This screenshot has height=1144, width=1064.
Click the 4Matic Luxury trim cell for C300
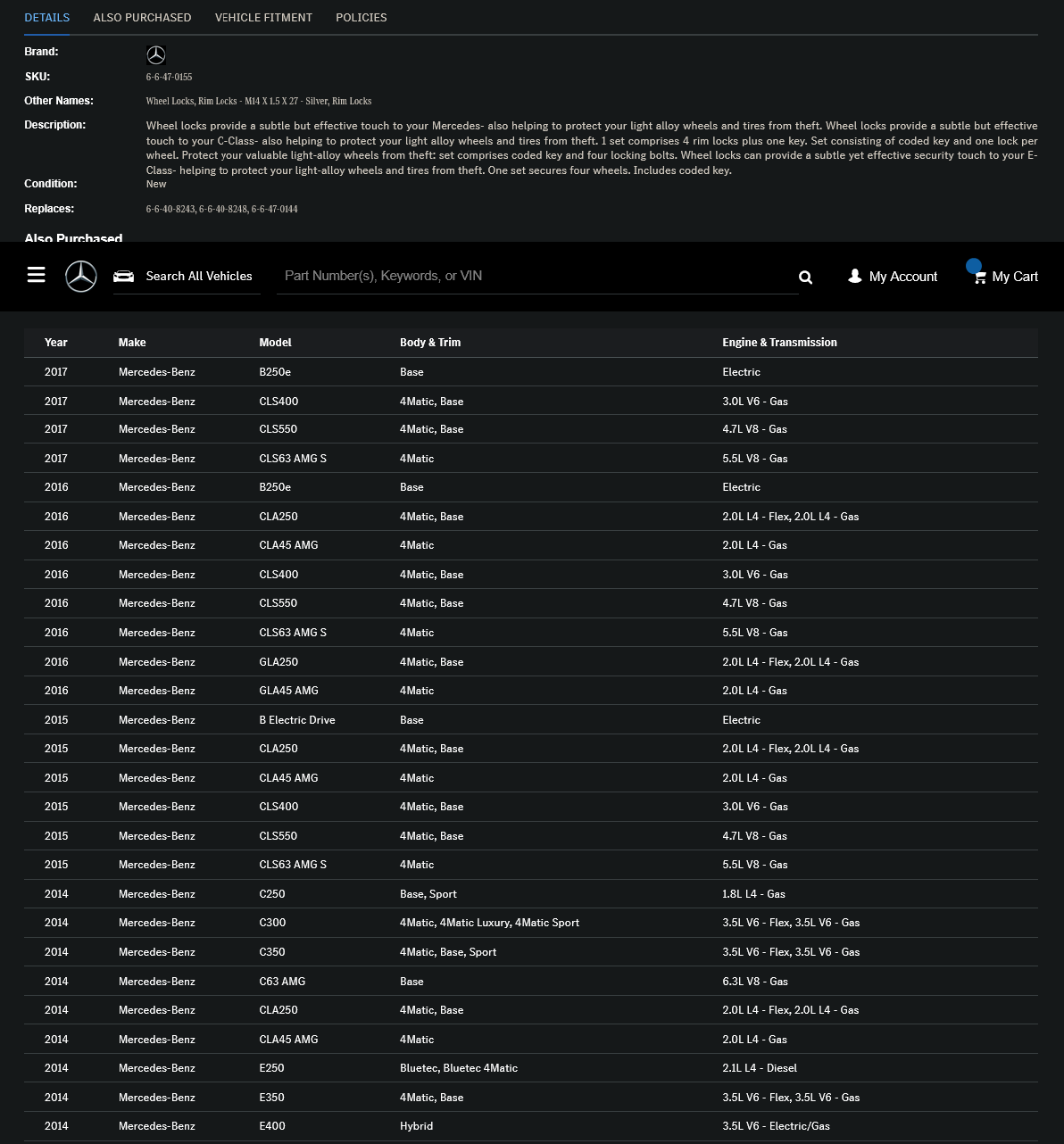pyautogui.click(x=489, y=923)
